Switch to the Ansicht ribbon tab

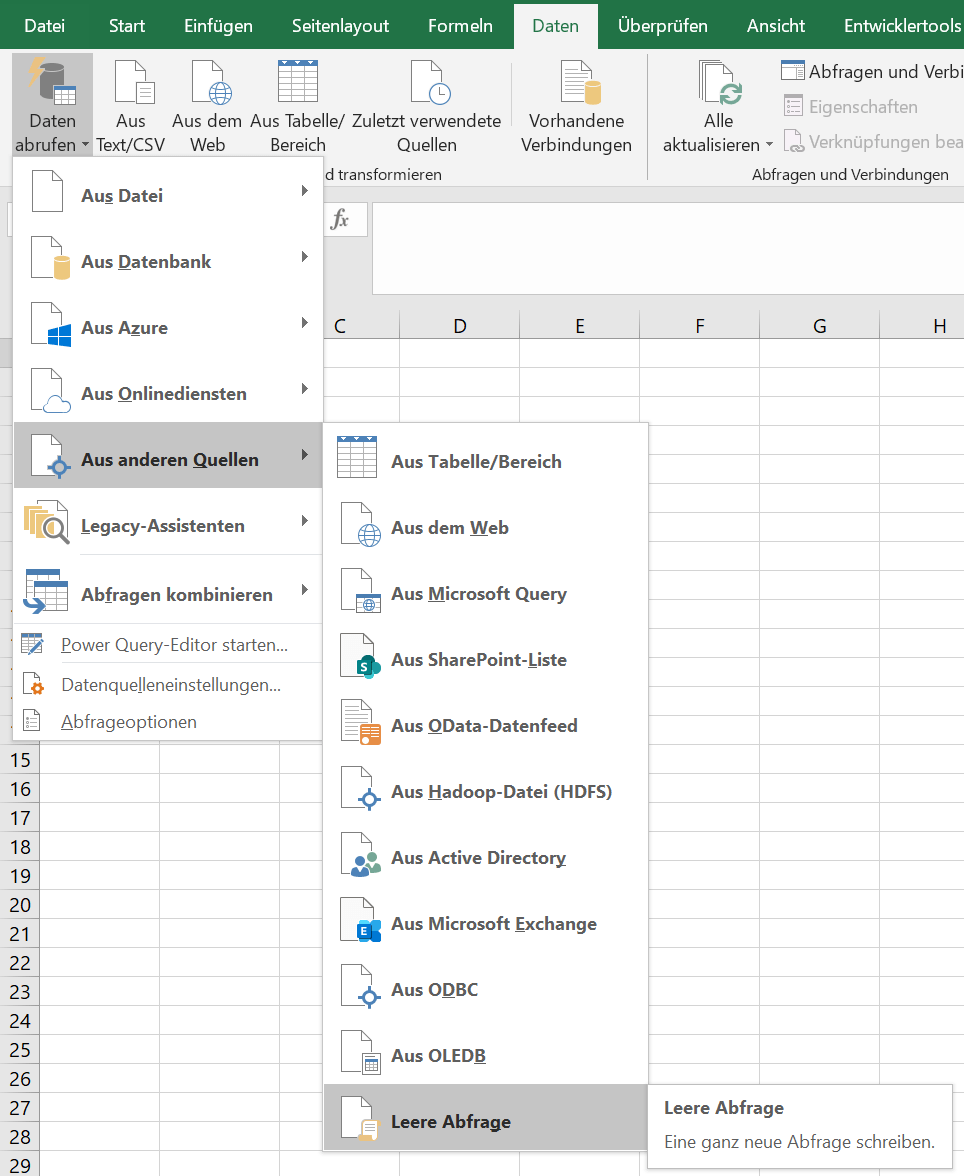pyautogui.click(x=776, y=26)
